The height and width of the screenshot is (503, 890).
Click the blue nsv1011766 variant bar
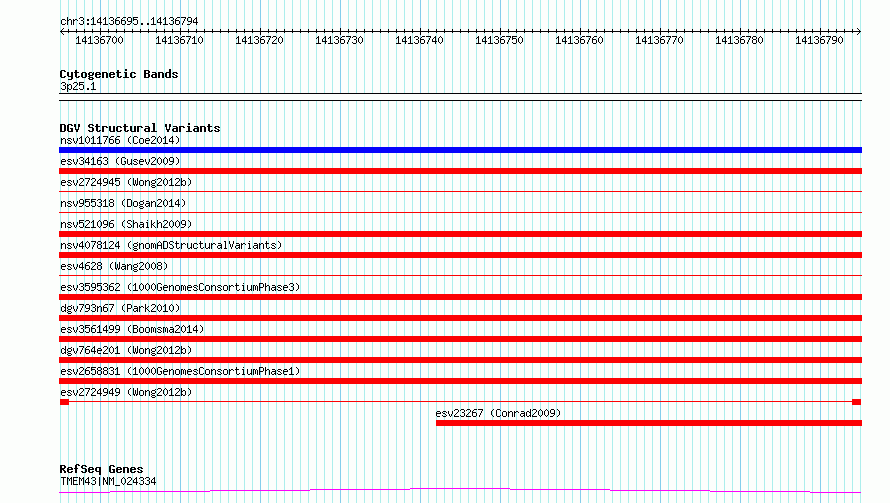click(460, 150)
